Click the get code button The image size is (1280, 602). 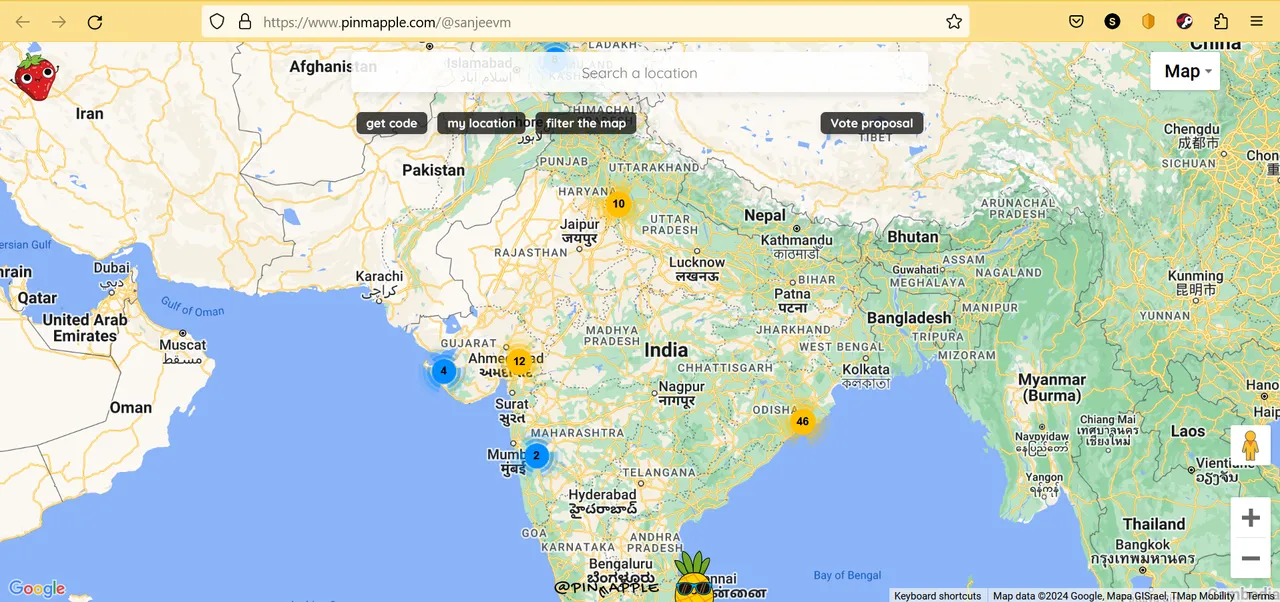392,123
